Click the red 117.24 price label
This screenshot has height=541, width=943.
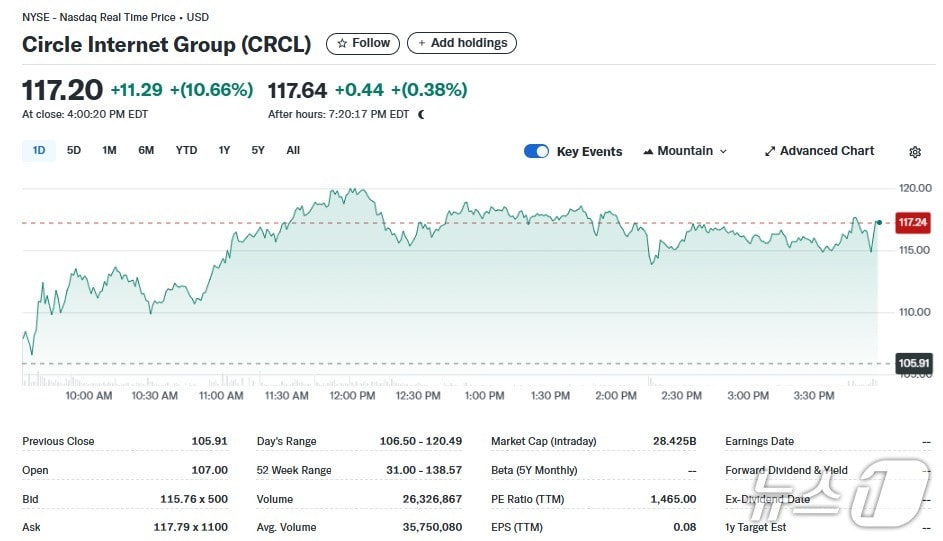click(x=912, y=222)
